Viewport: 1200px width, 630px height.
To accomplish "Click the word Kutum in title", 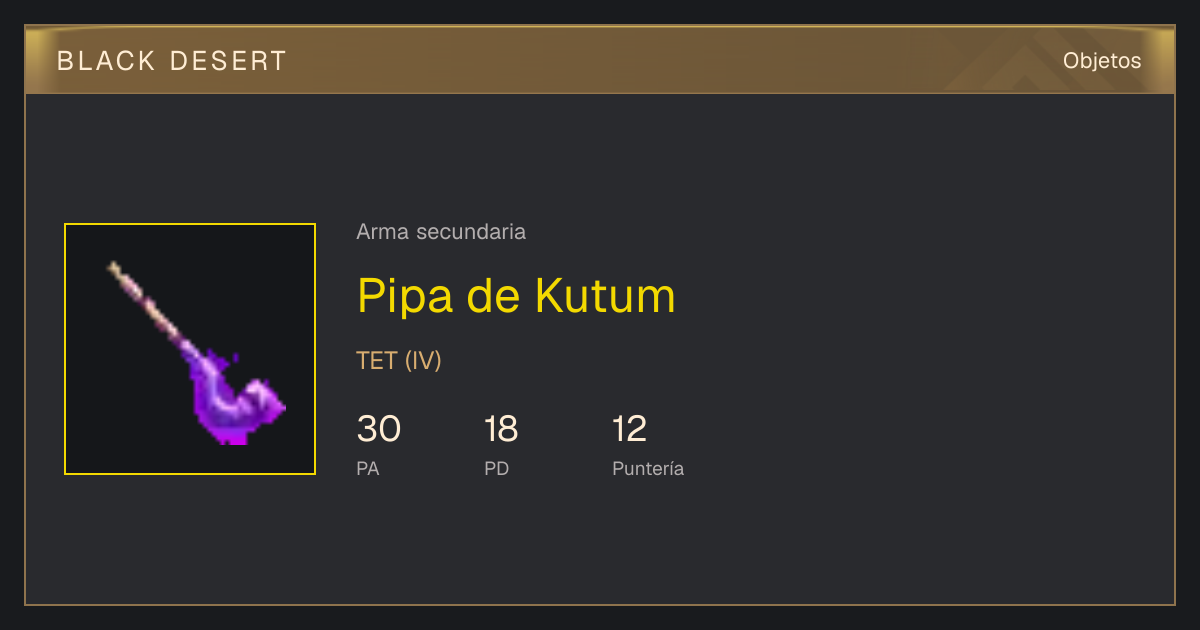I will point(605,296).
